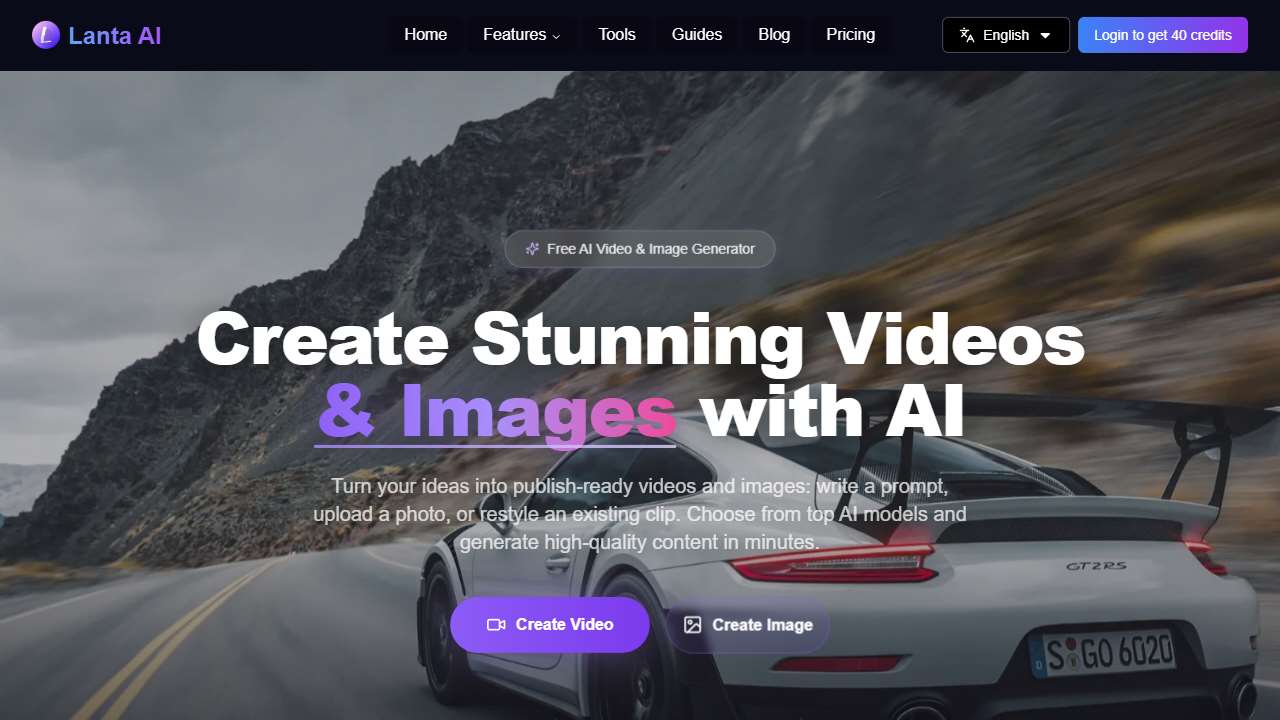This screenshot has height=720, width=1280.
Task: Open the Guides section
Action: pyautogui.click(x=696, y=34)
